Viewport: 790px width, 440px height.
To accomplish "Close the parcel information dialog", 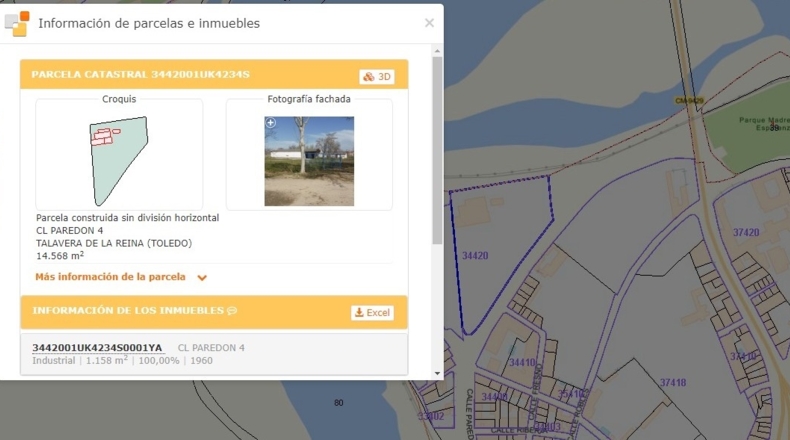I will [429, 23].
